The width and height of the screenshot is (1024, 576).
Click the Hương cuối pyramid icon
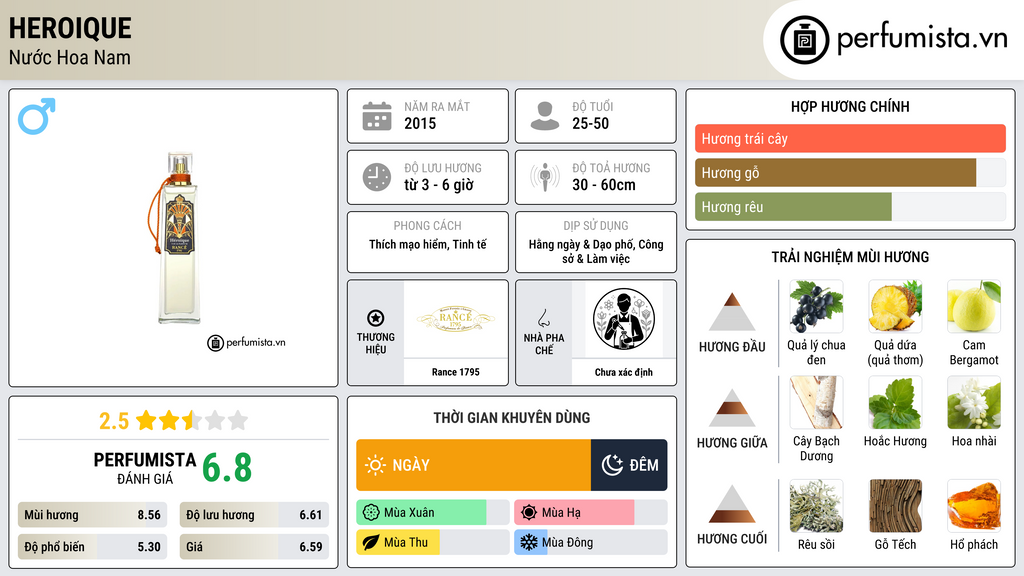coord(732,504)
